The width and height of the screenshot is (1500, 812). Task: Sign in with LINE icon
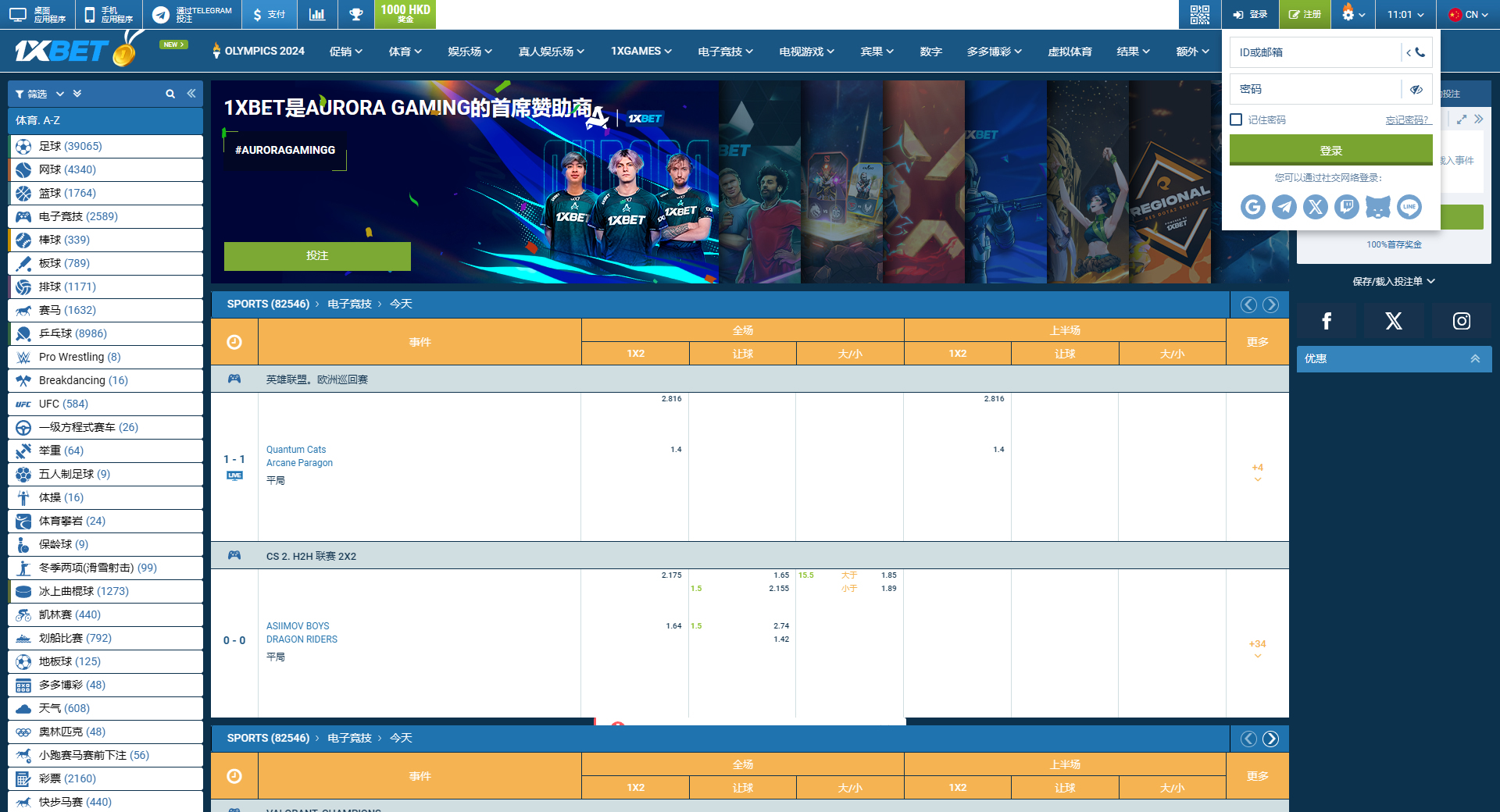coord(1409,207)
